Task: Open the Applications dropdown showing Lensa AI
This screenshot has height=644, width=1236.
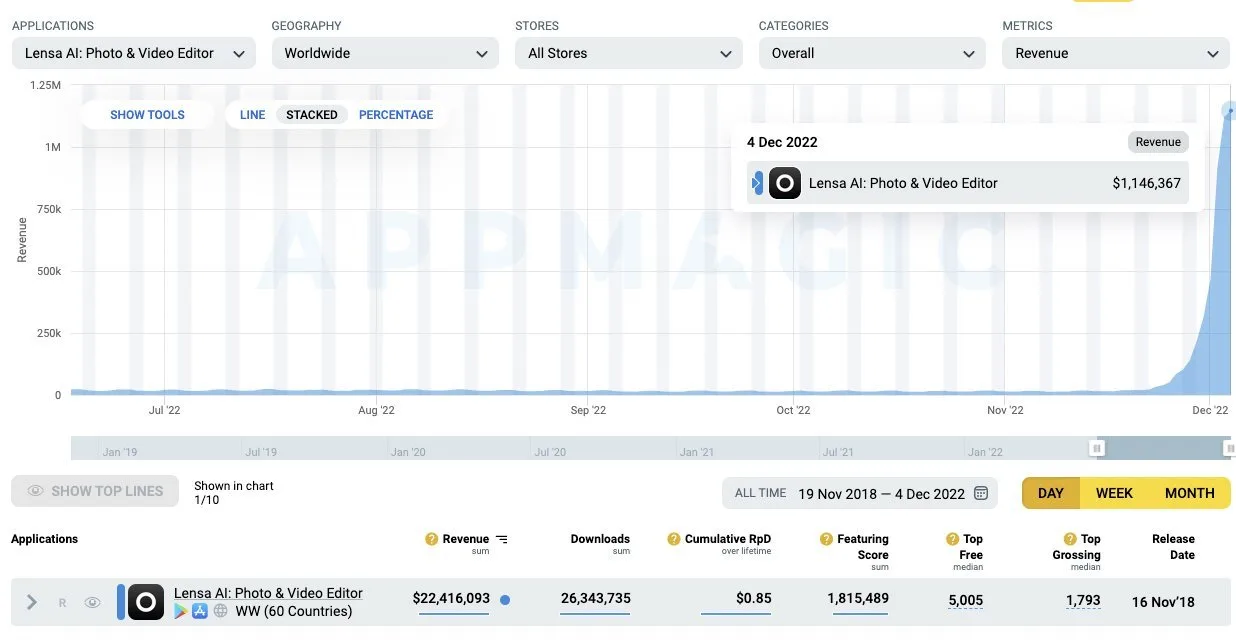Action: pos(133,53)
